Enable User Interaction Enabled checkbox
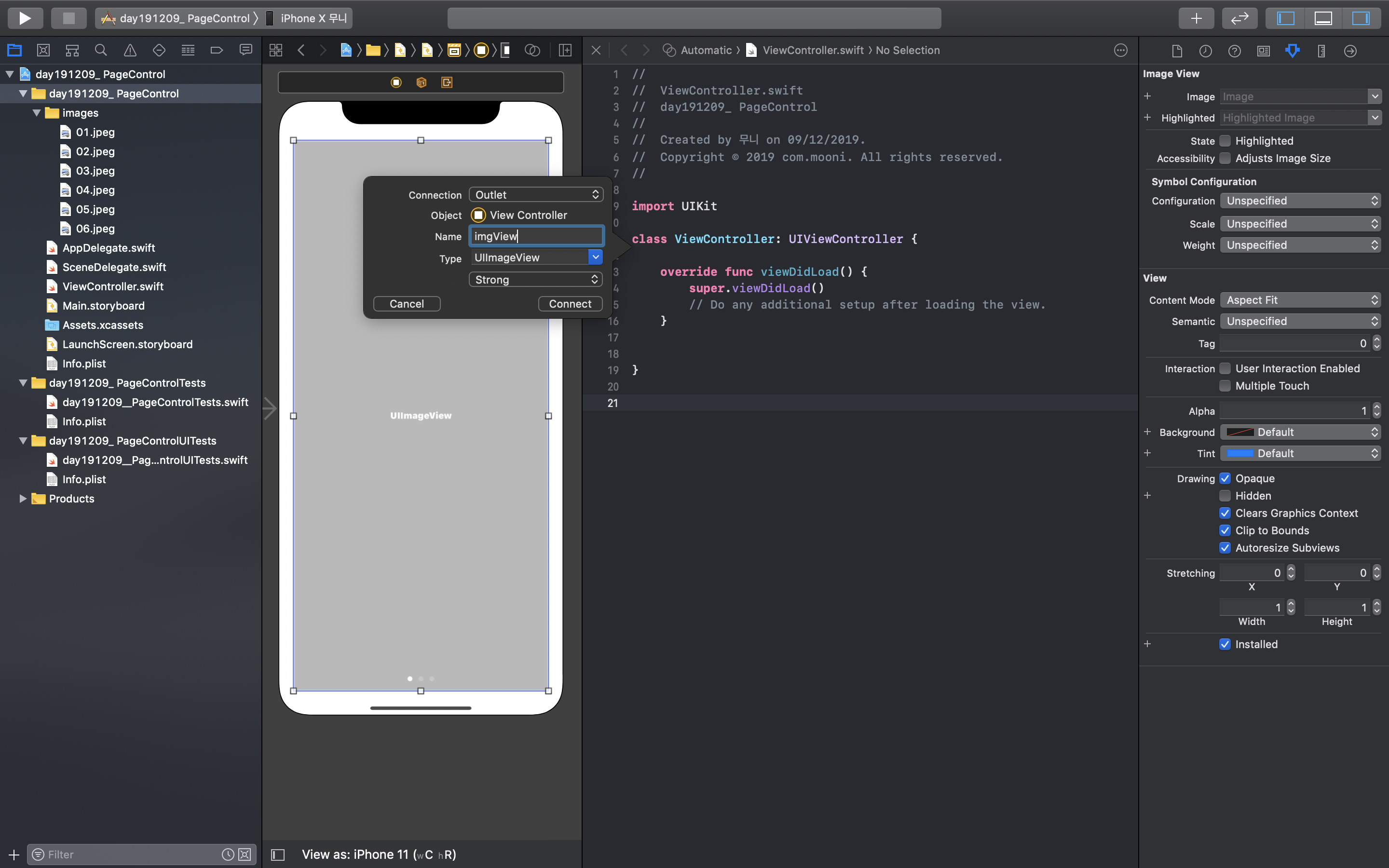The image size is (1389, 868). [1225, 368]
